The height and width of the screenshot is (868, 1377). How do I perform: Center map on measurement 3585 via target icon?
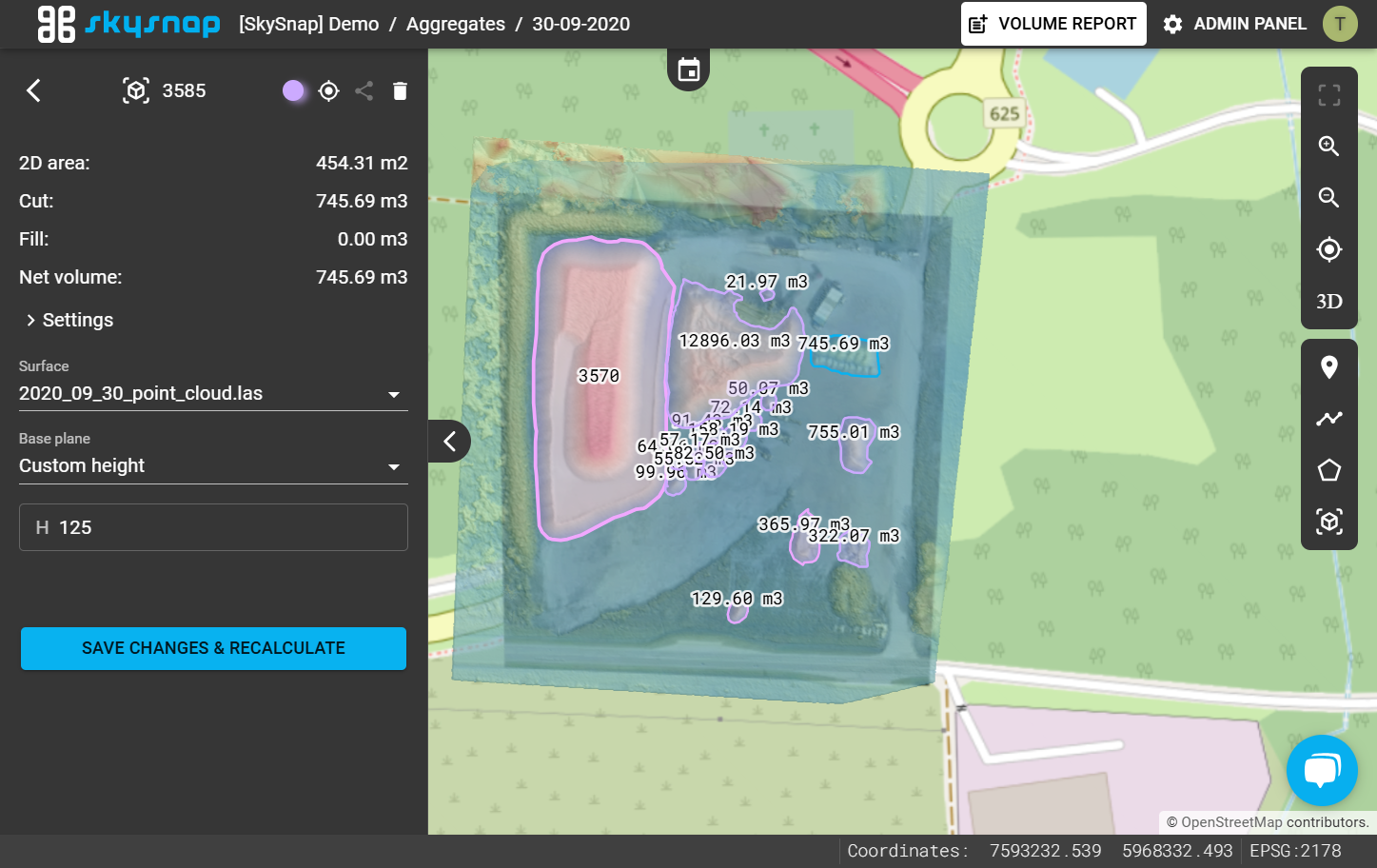click(329, 90)
